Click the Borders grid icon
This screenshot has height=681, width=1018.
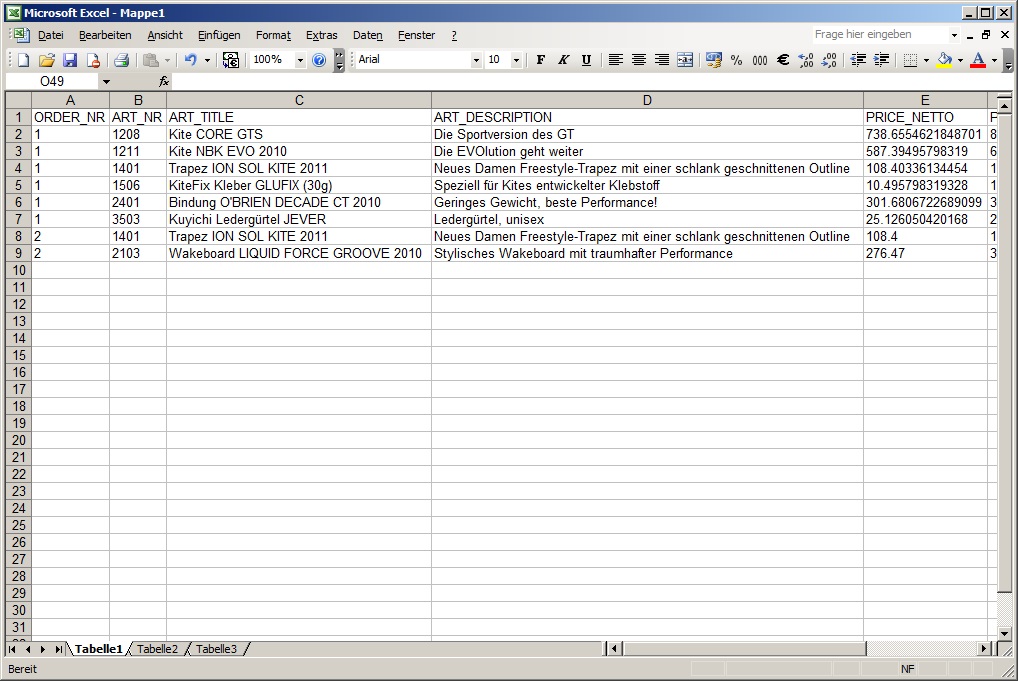tap(910, 60)
